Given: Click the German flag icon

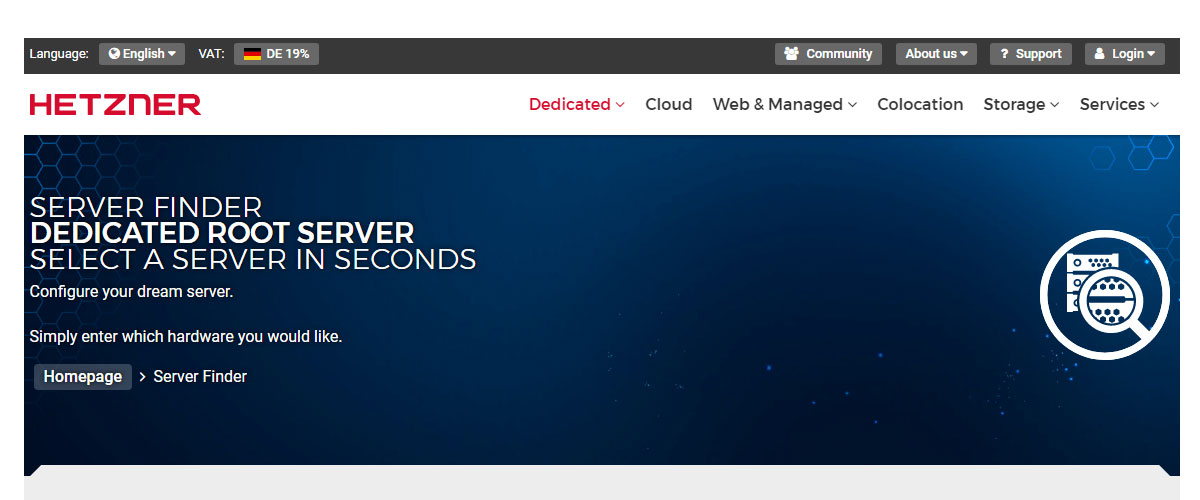Looking at the screenshot, I should [252, 54].
